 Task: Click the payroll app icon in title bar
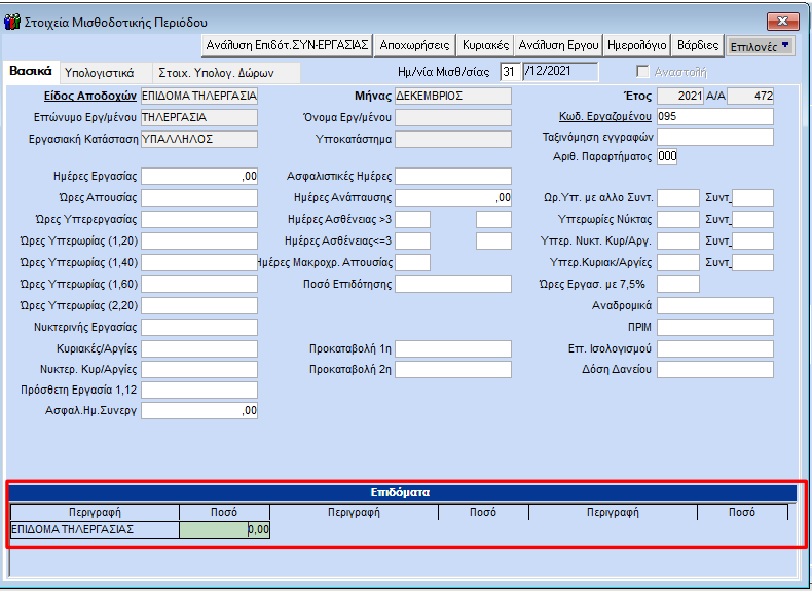(12, 21)
